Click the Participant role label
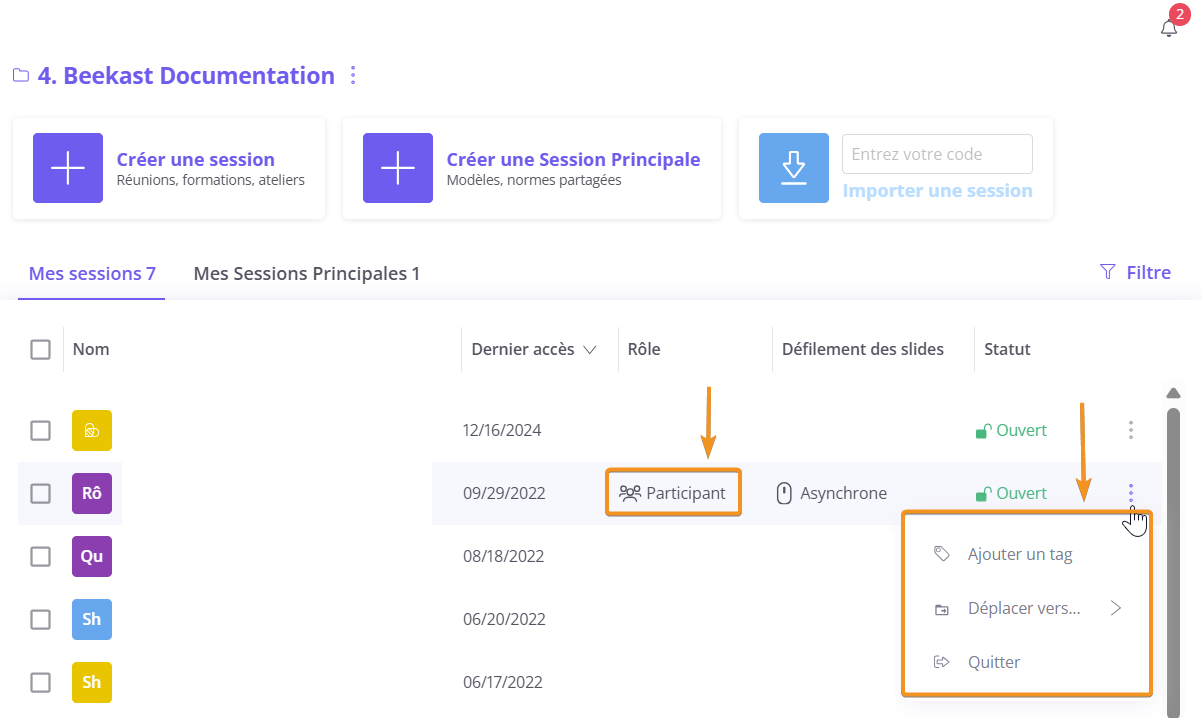The height and width of the screenshot is (718, 1202). tap(686, 493)
